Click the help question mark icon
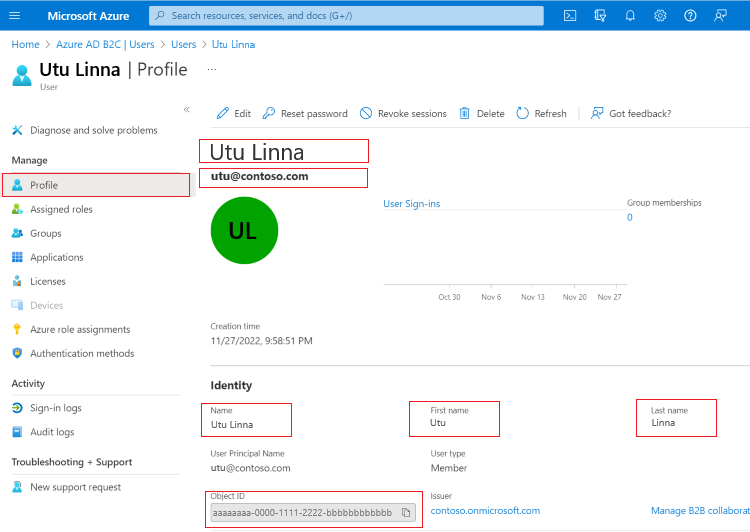This screenshot has width=750, height=532. coord(690,15)
